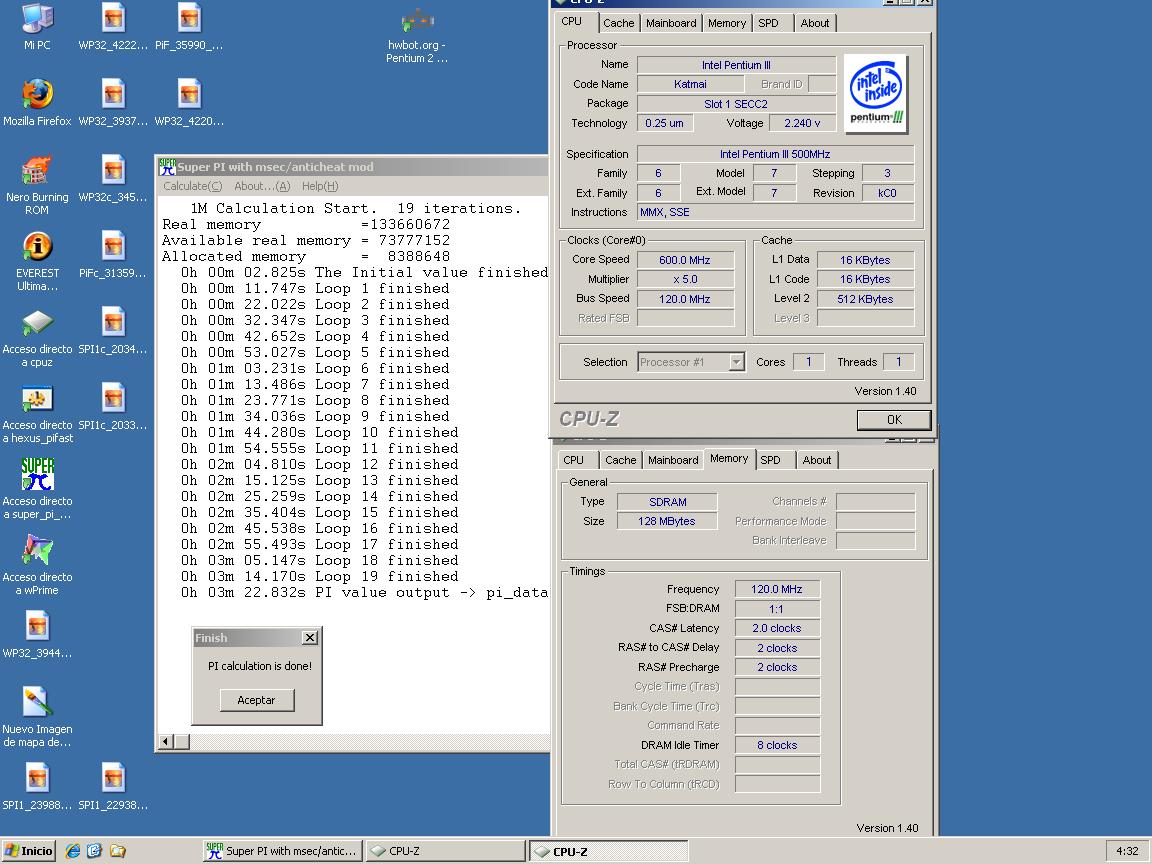Open the Inicio start button
The width and height of the screenshot is (1152, 864).
(x=29, y=851)
